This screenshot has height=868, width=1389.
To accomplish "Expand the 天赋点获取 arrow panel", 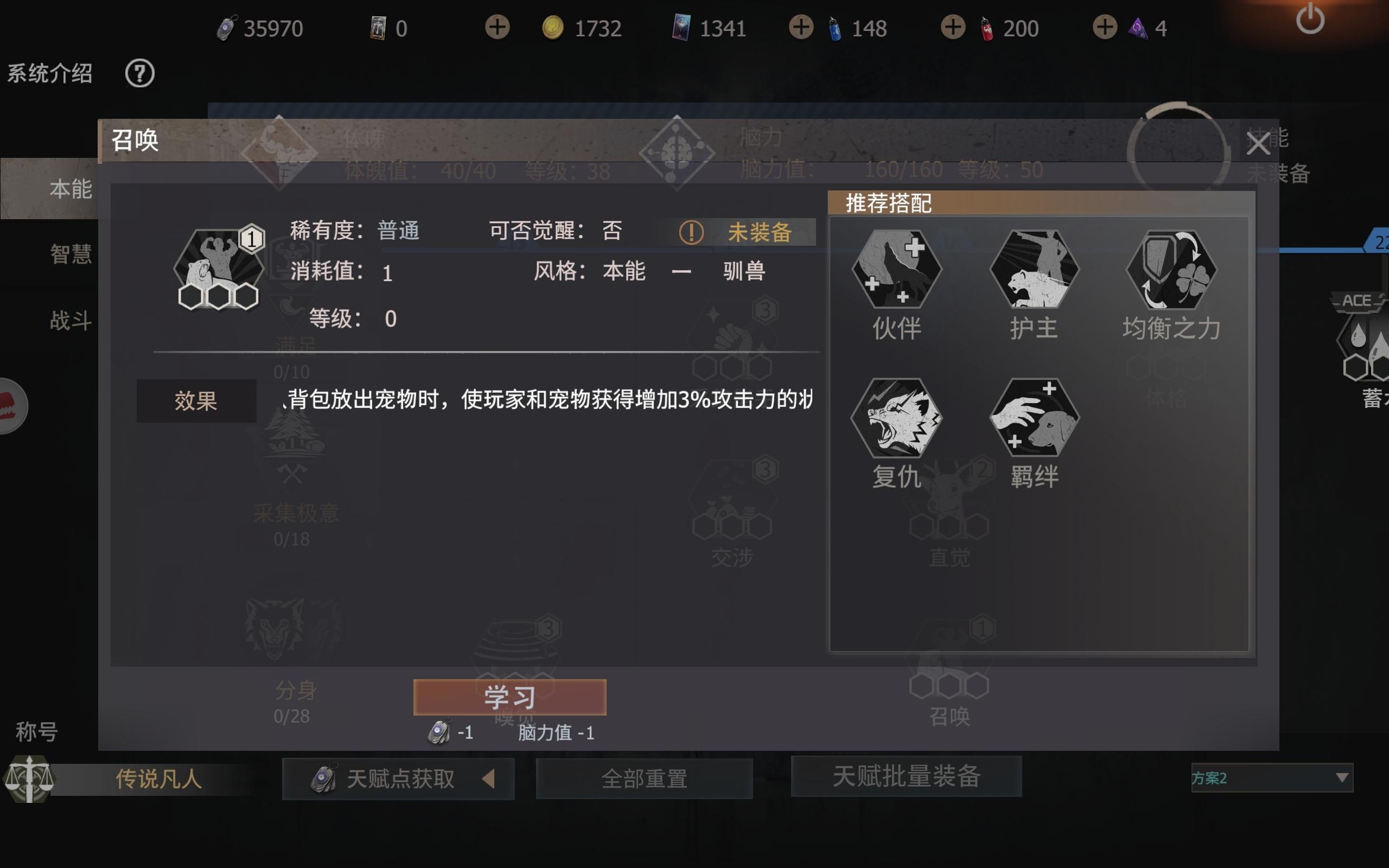I will coord(488,778).
